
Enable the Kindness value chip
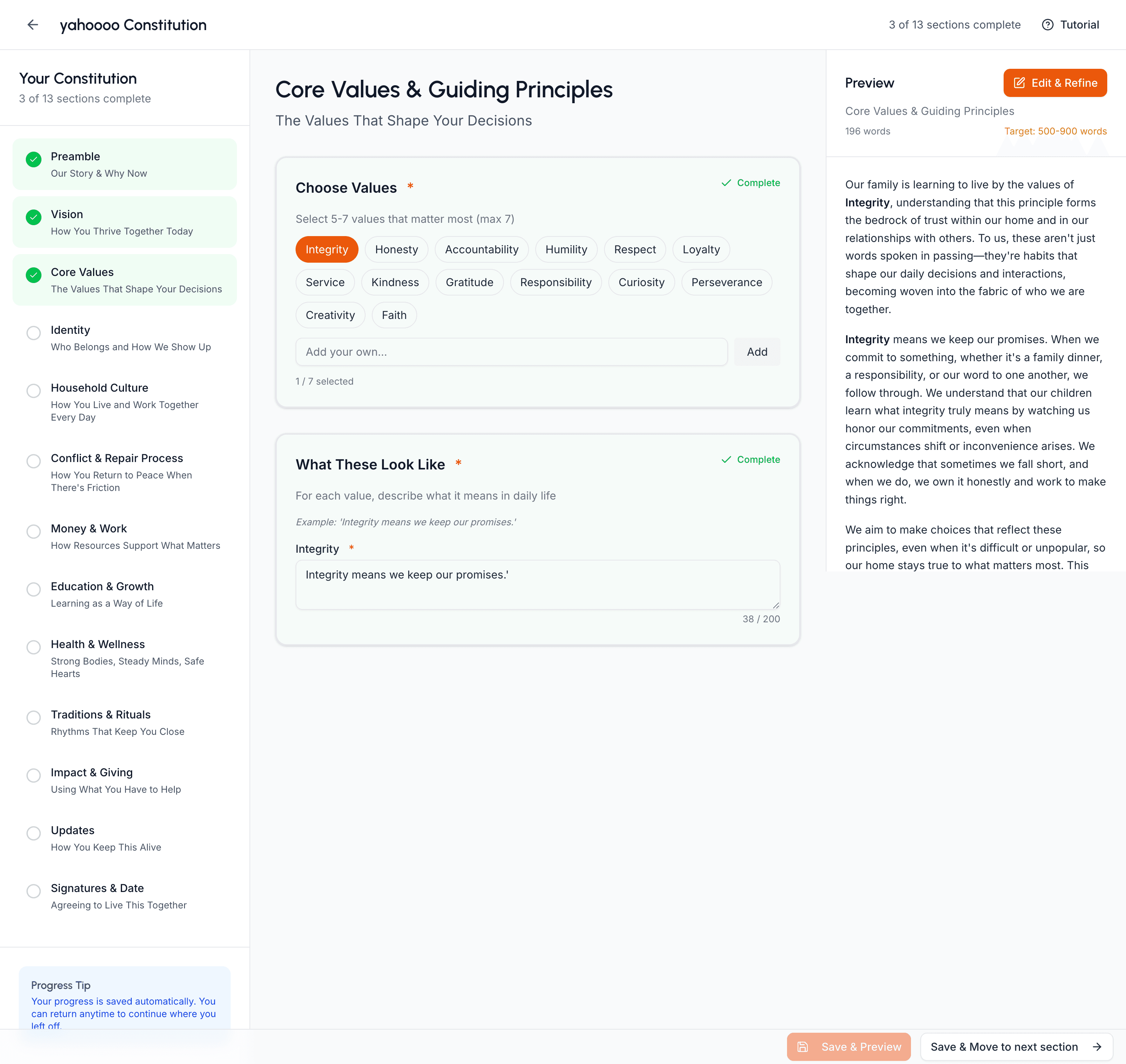point(395,282)
